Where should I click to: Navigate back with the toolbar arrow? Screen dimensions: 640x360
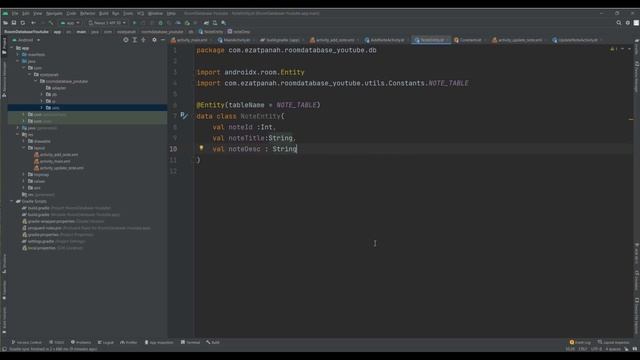point(33,23)
